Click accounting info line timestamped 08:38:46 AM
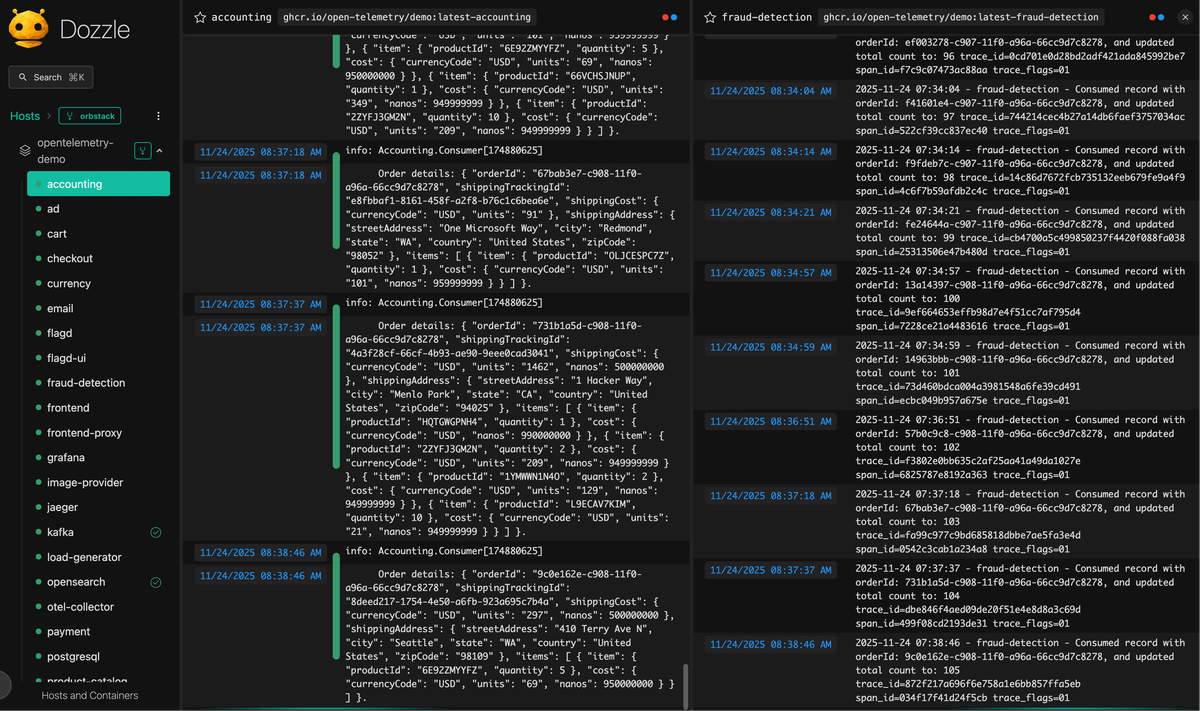Image resolution: width=1200 pixels, height=711 pixels. (444, 551)
